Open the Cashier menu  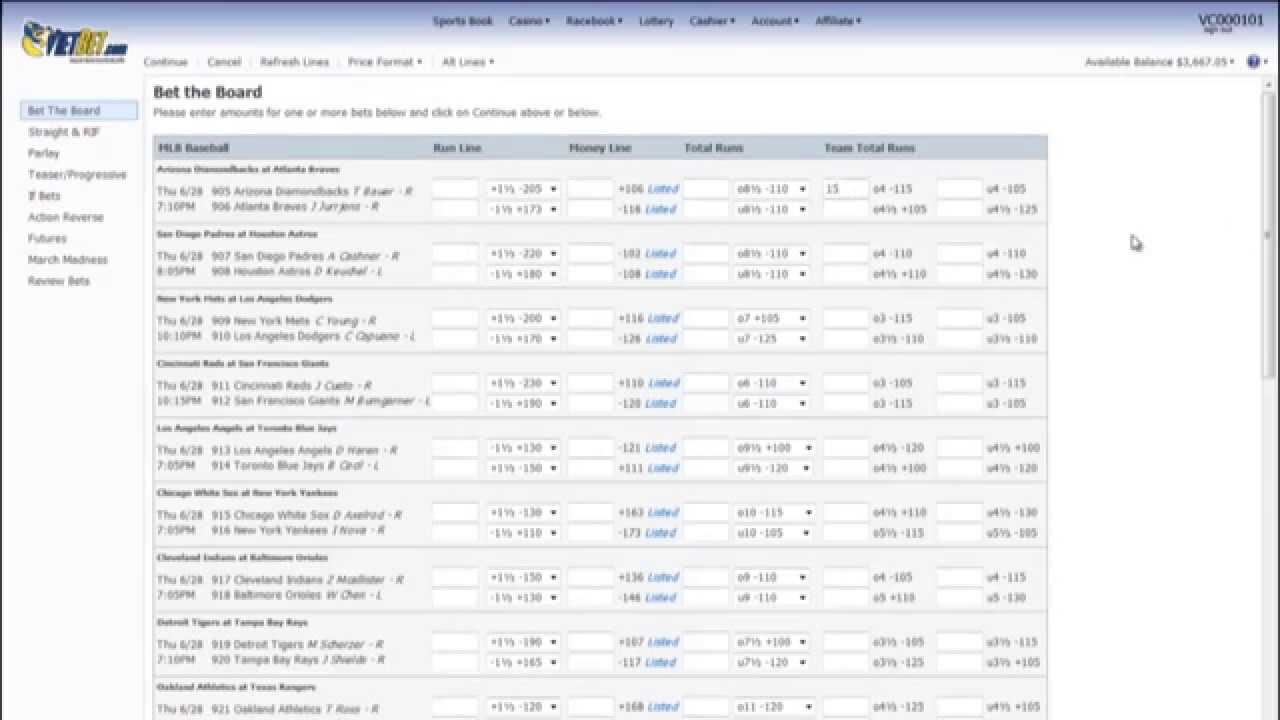(712, 21)
